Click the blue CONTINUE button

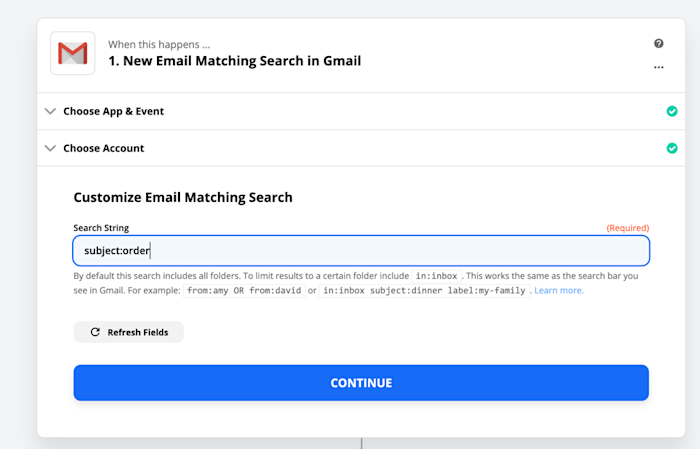[x=361, y=383]
